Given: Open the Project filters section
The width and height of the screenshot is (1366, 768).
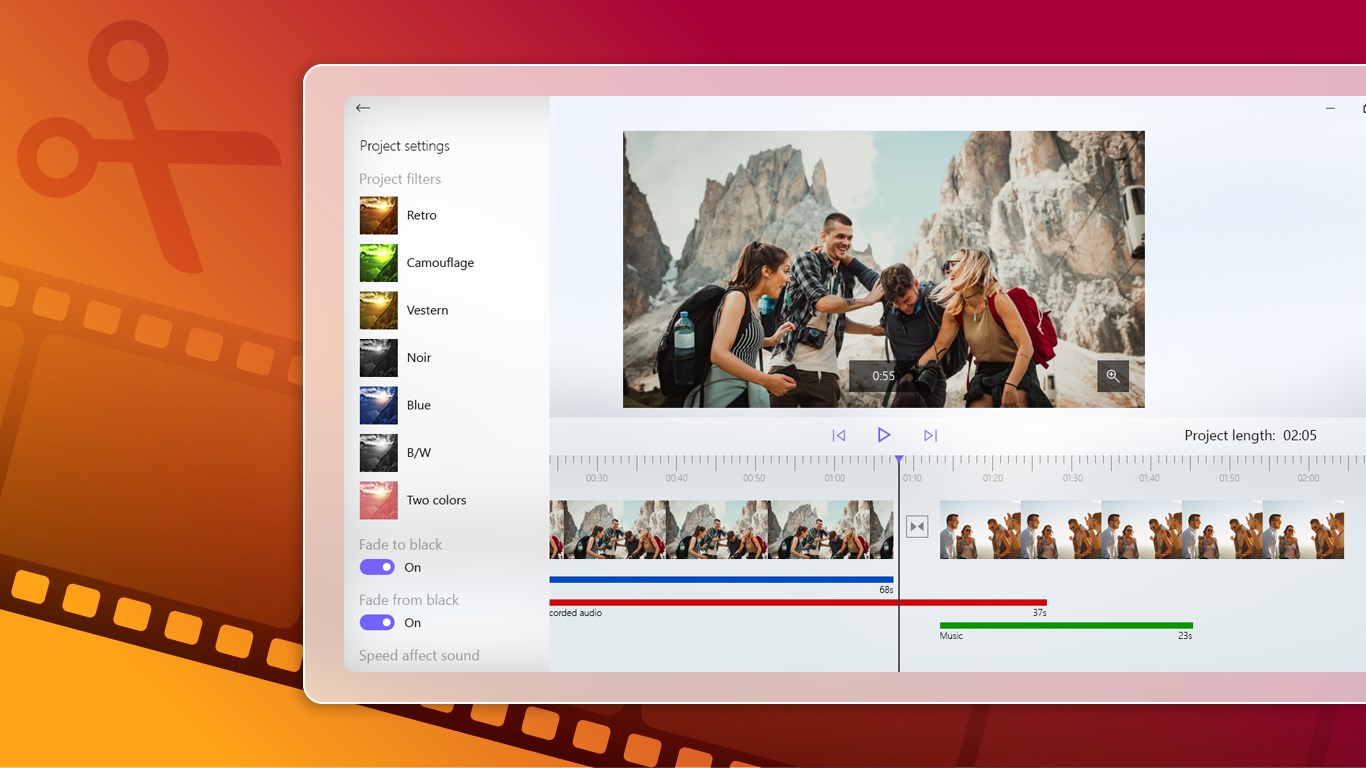Looking at the screenshot, I should point(400,178).
